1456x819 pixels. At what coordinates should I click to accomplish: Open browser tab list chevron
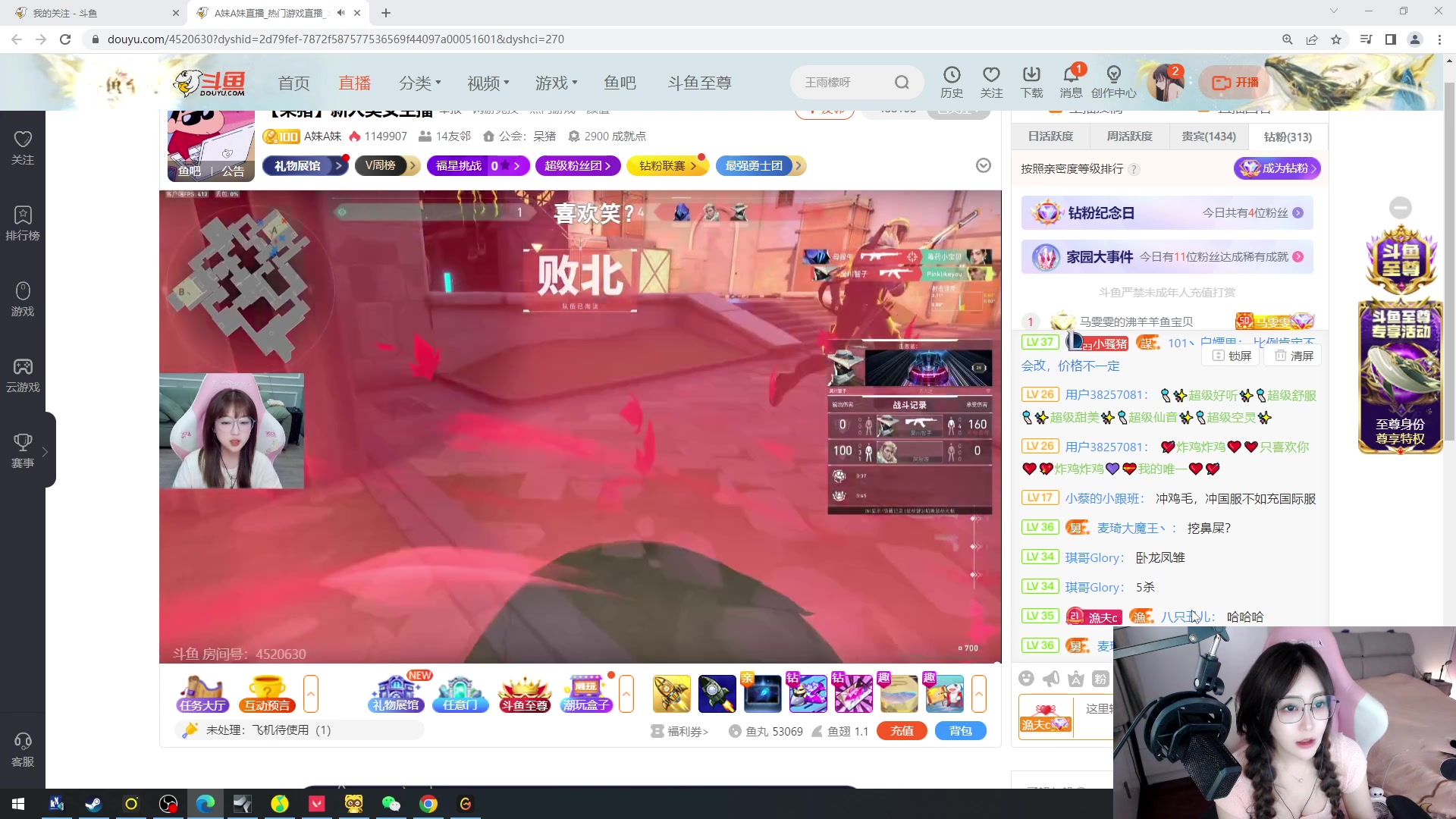pyautogui.click(x=1333, y=11)
